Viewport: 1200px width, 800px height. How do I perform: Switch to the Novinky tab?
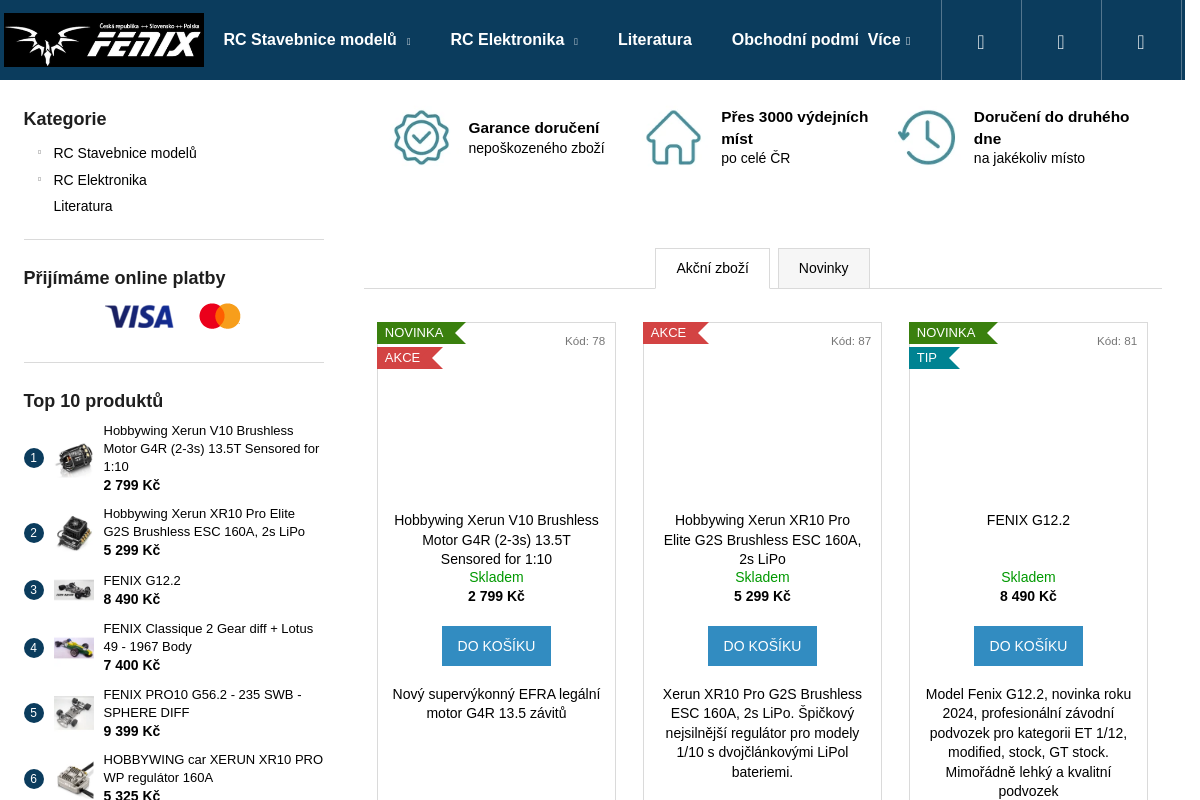[x=824, y=268]
